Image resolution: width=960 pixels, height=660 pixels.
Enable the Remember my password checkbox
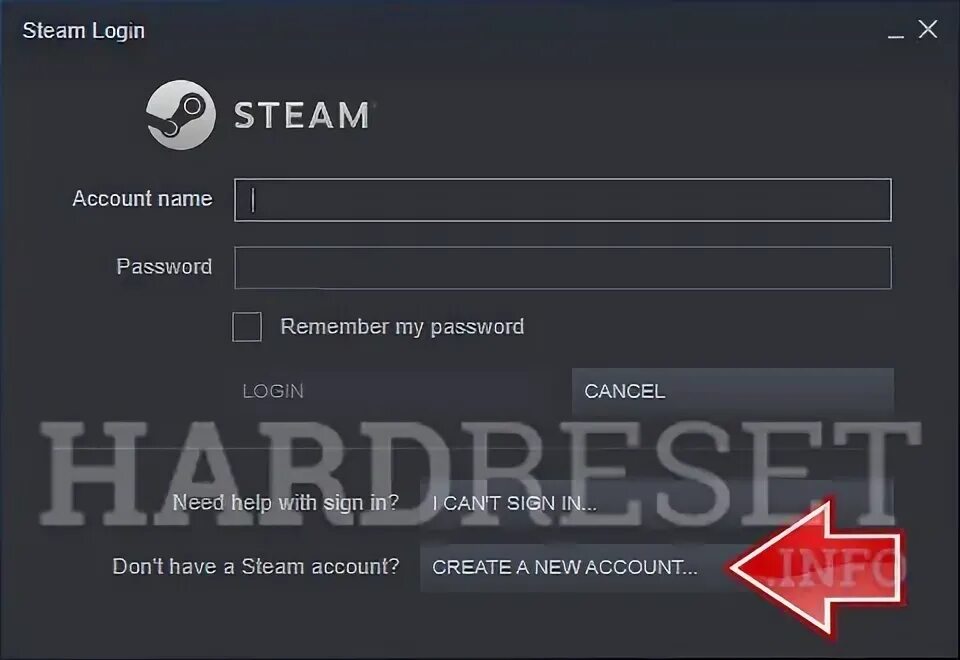click(247, 327)
